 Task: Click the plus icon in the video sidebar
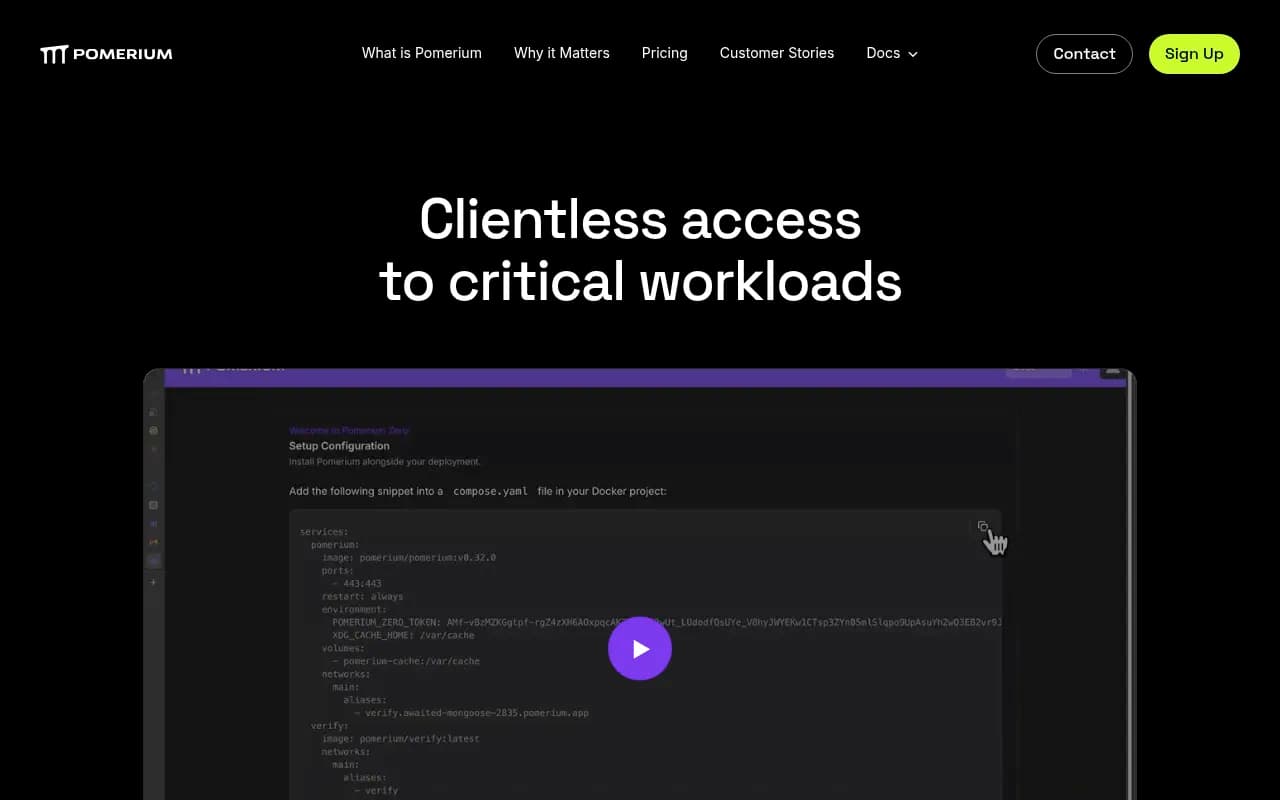pyautogui.click(x=153, y=582)
